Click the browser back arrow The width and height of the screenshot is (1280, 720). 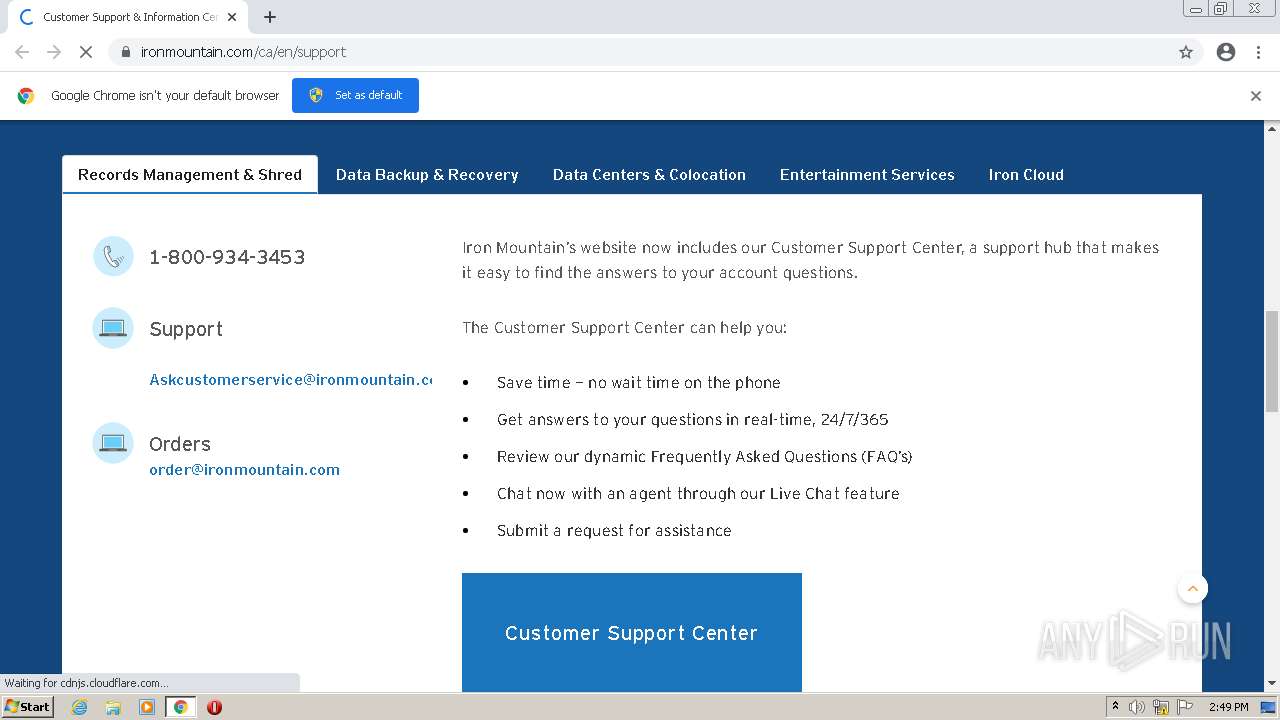[x=22, y=52]
